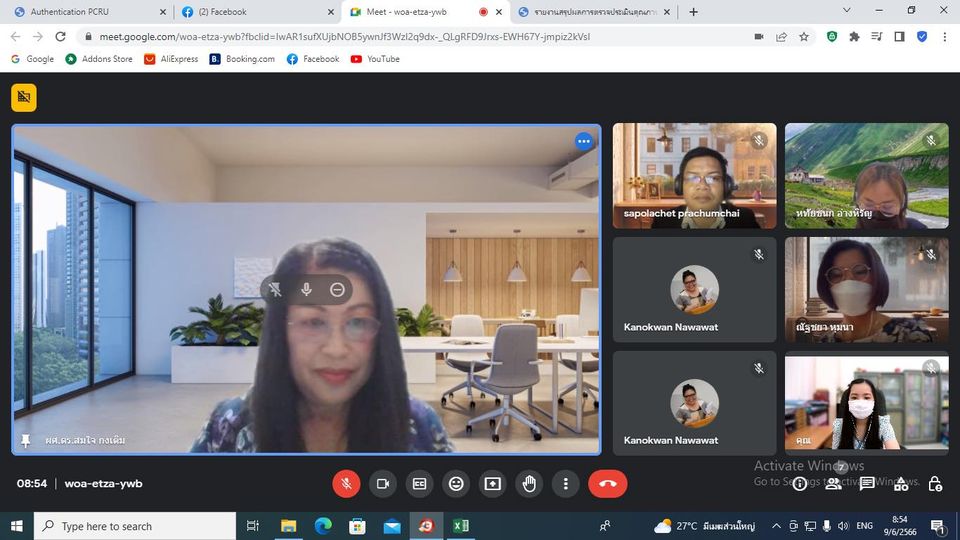Click the sapolachet prachumchai video tile

(694, 175)
